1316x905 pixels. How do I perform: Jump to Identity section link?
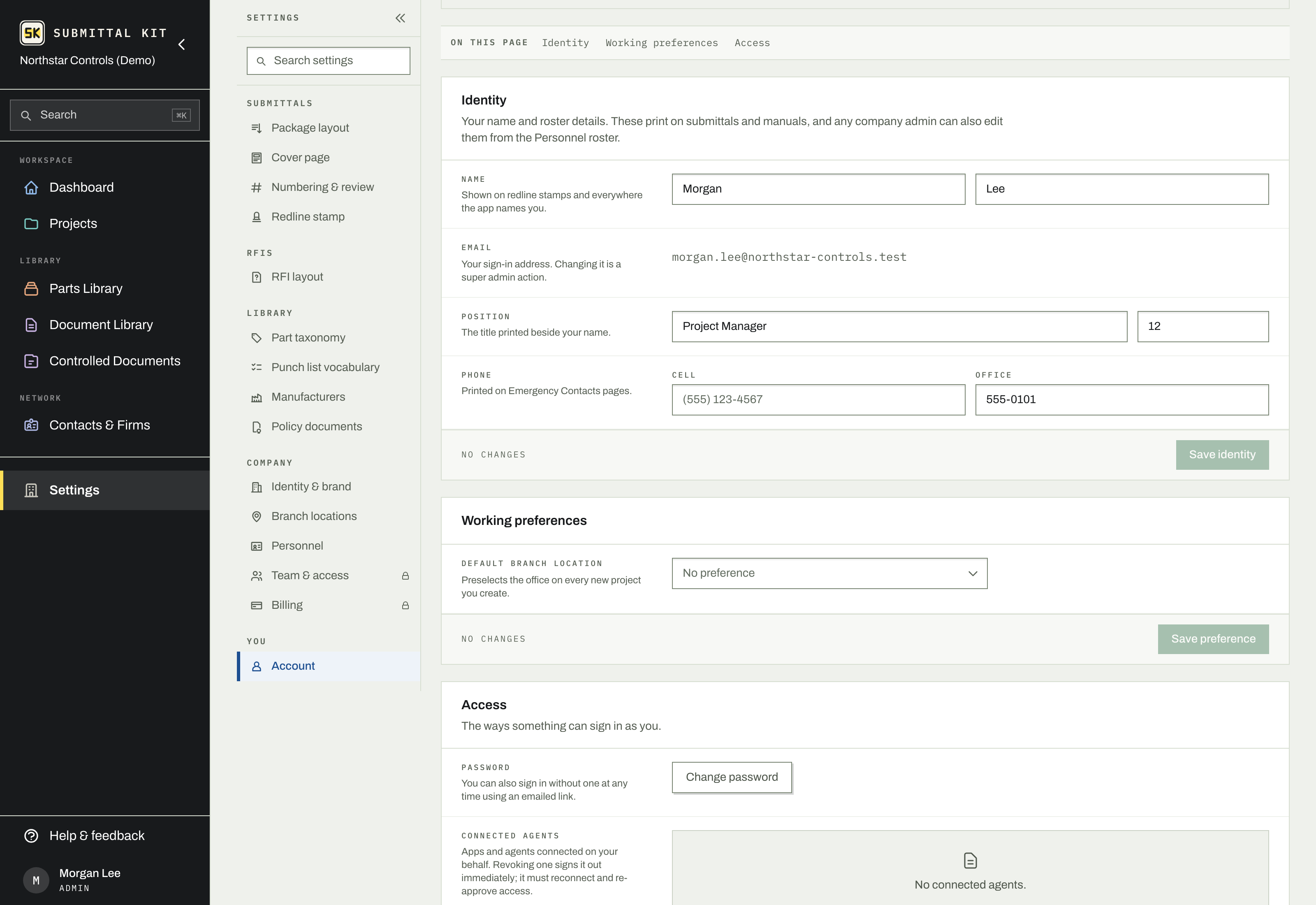(x=565, y=43)
